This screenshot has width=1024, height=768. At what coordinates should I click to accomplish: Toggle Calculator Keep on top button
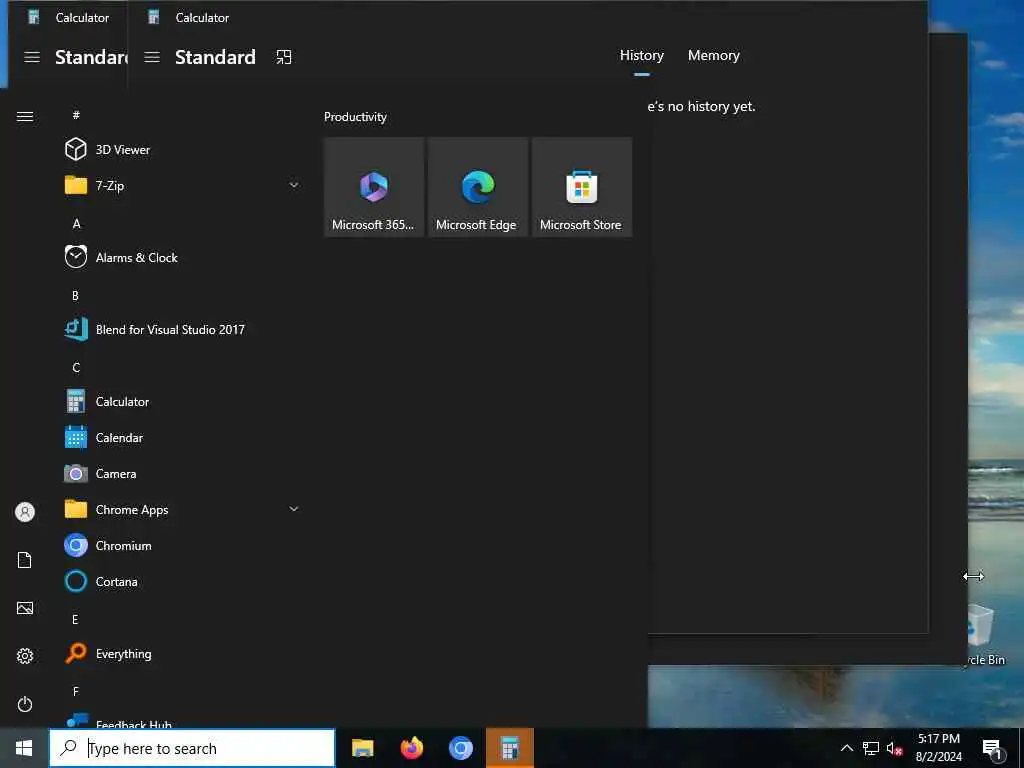pyautogui.click(x=283, y=57)
